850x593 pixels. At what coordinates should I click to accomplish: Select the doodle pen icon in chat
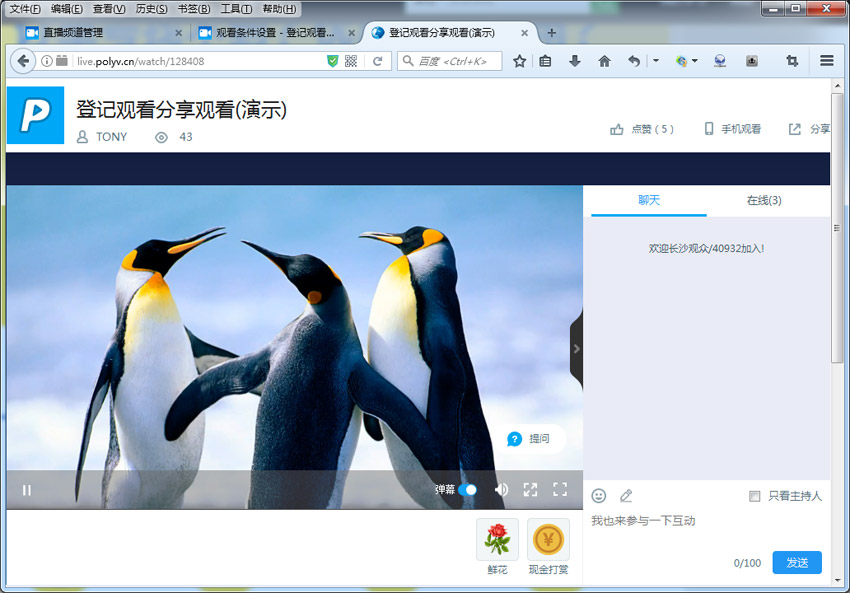click(626, 495)
